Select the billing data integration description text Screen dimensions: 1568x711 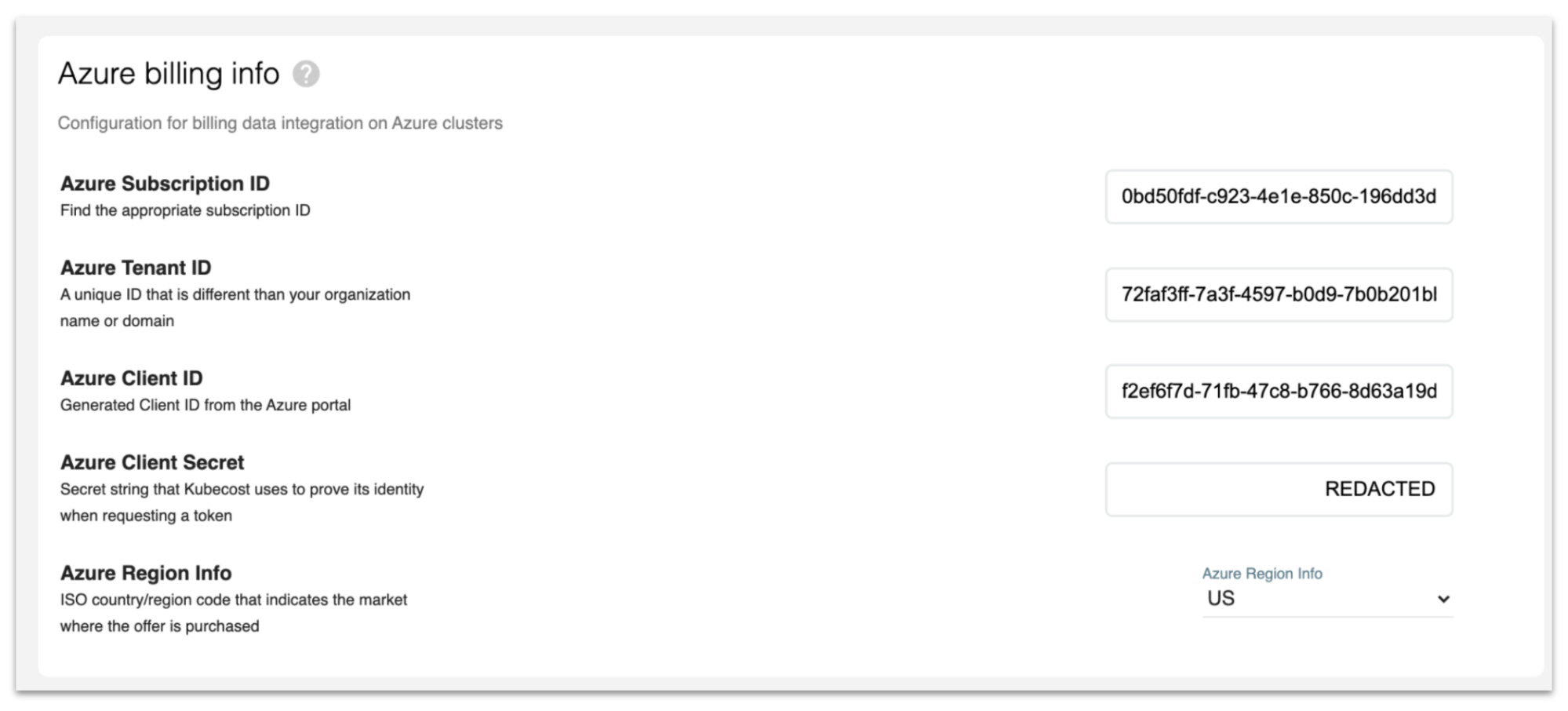click(280, 123)
